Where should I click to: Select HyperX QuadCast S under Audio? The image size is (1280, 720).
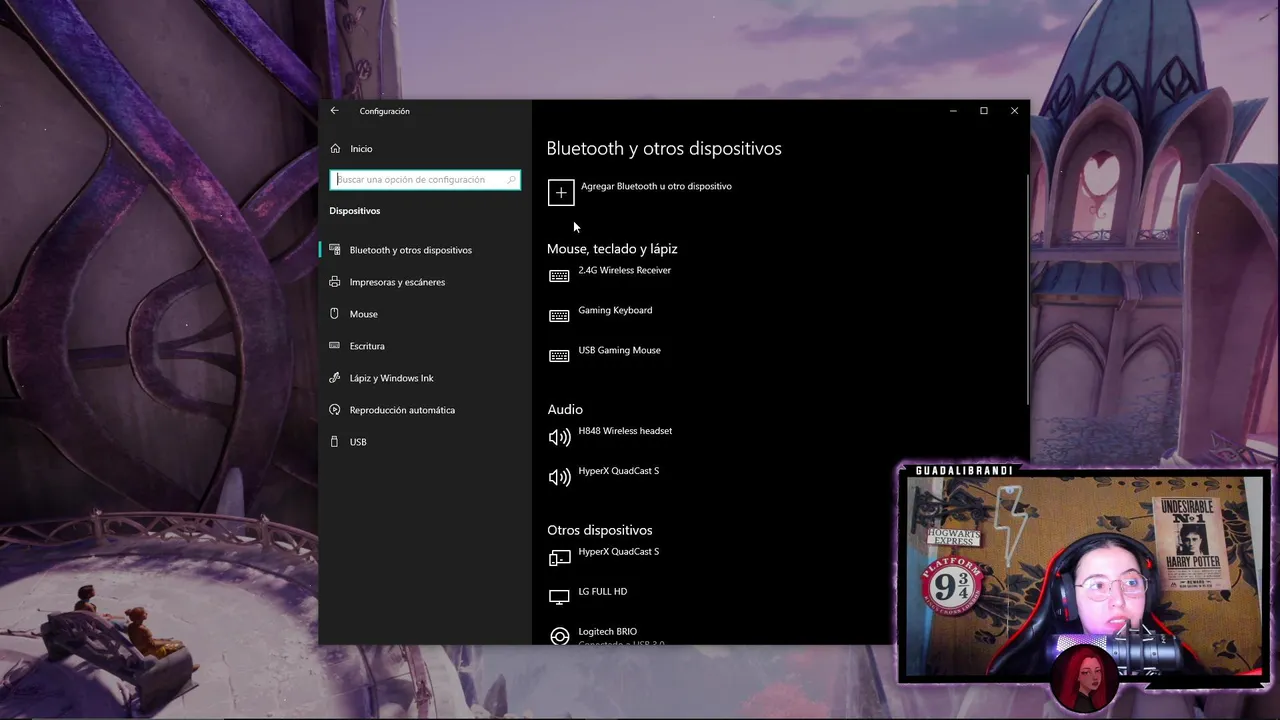click(618, 471)
